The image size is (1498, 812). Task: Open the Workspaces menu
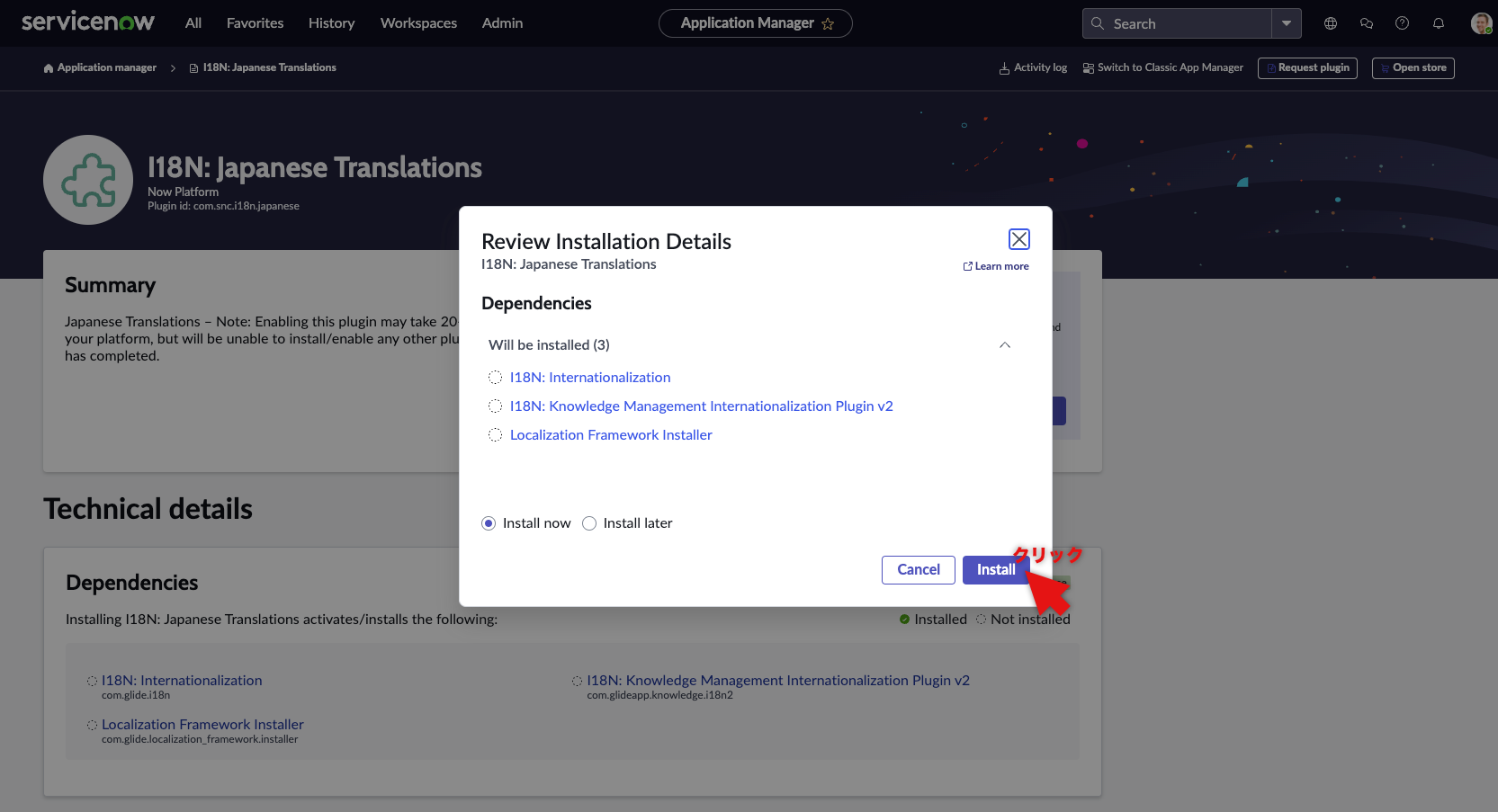(418, 23)
